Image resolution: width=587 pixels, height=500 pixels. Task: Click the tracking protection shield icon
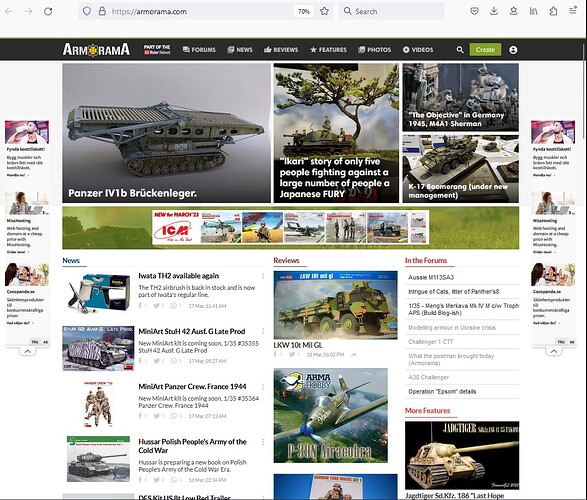point(87,11)
